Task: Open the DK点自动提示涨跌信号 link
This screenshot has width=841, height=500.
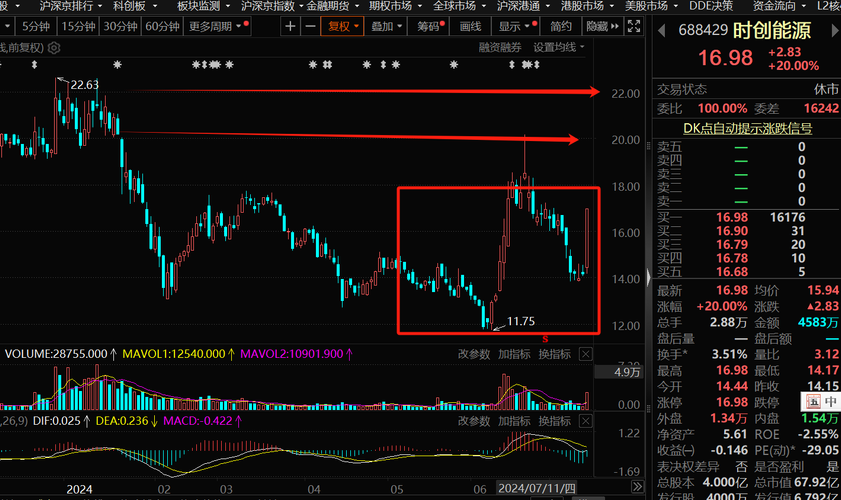Action: tap(748, 129)
